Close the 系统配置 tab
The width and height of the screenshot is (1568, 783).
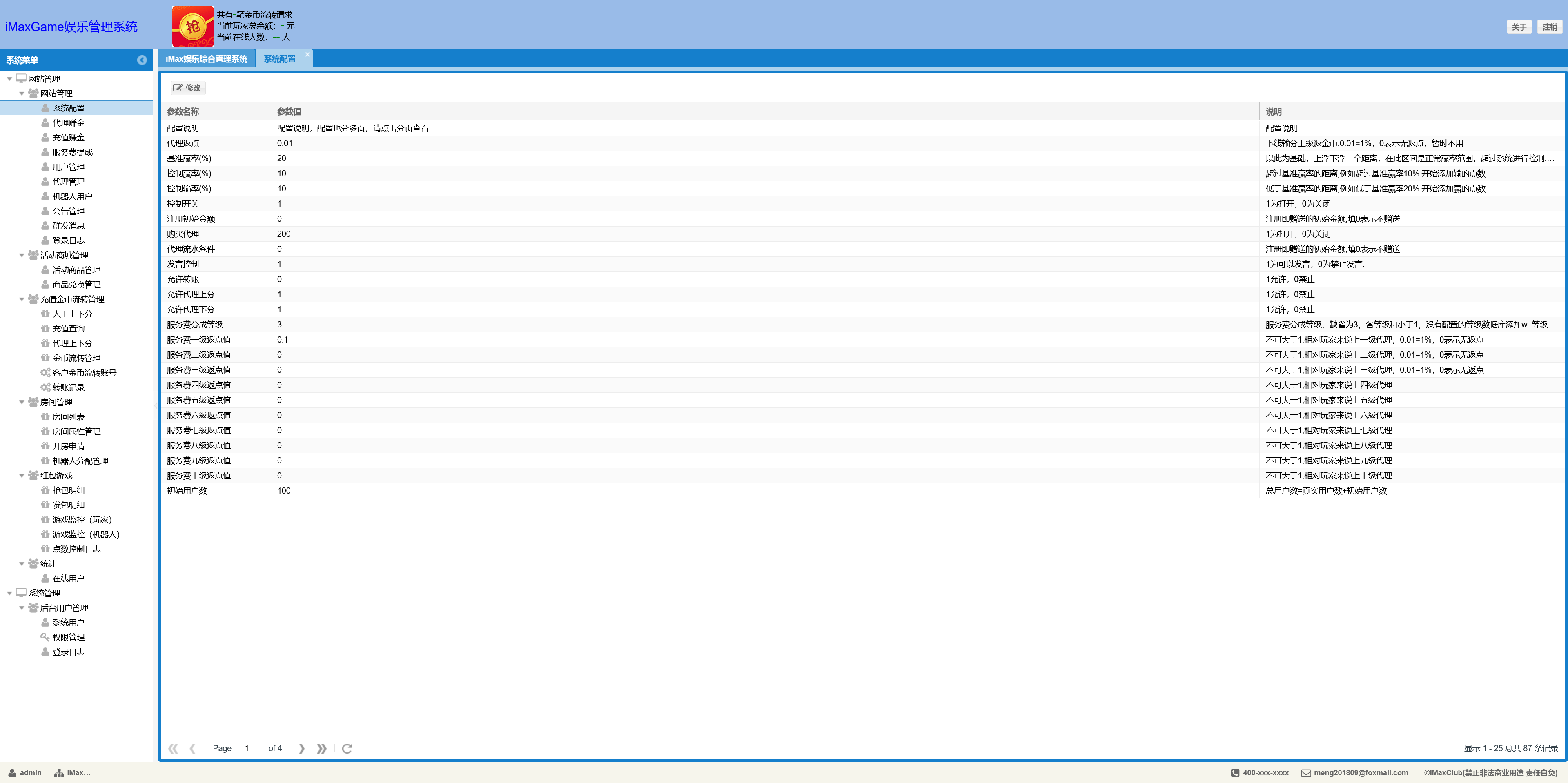coord(307,55)
